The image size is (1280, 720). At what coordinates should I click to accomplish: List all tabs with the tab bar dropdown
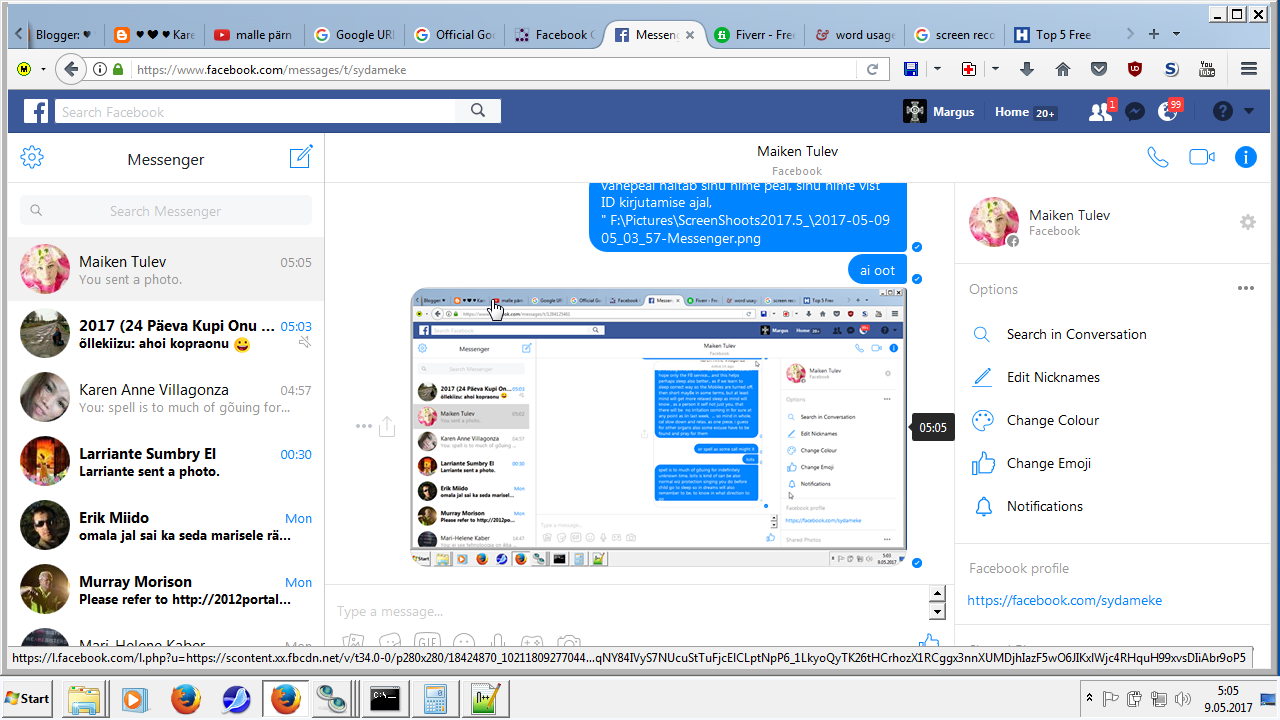tap(1176, 34)
